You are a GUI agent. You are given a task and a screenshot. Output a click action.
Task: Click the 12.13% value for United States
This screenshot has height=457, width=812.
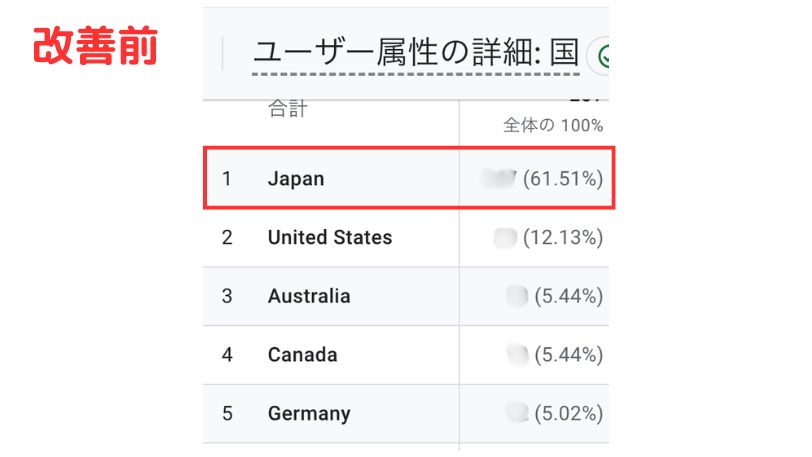(x=563, y=237)
